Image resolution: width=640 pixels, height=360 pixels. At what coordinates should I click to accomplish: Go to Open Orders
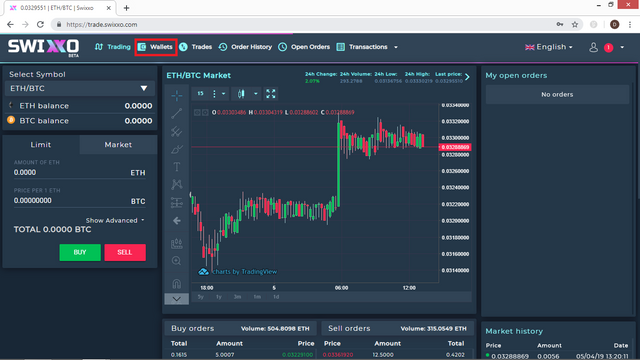304,47
